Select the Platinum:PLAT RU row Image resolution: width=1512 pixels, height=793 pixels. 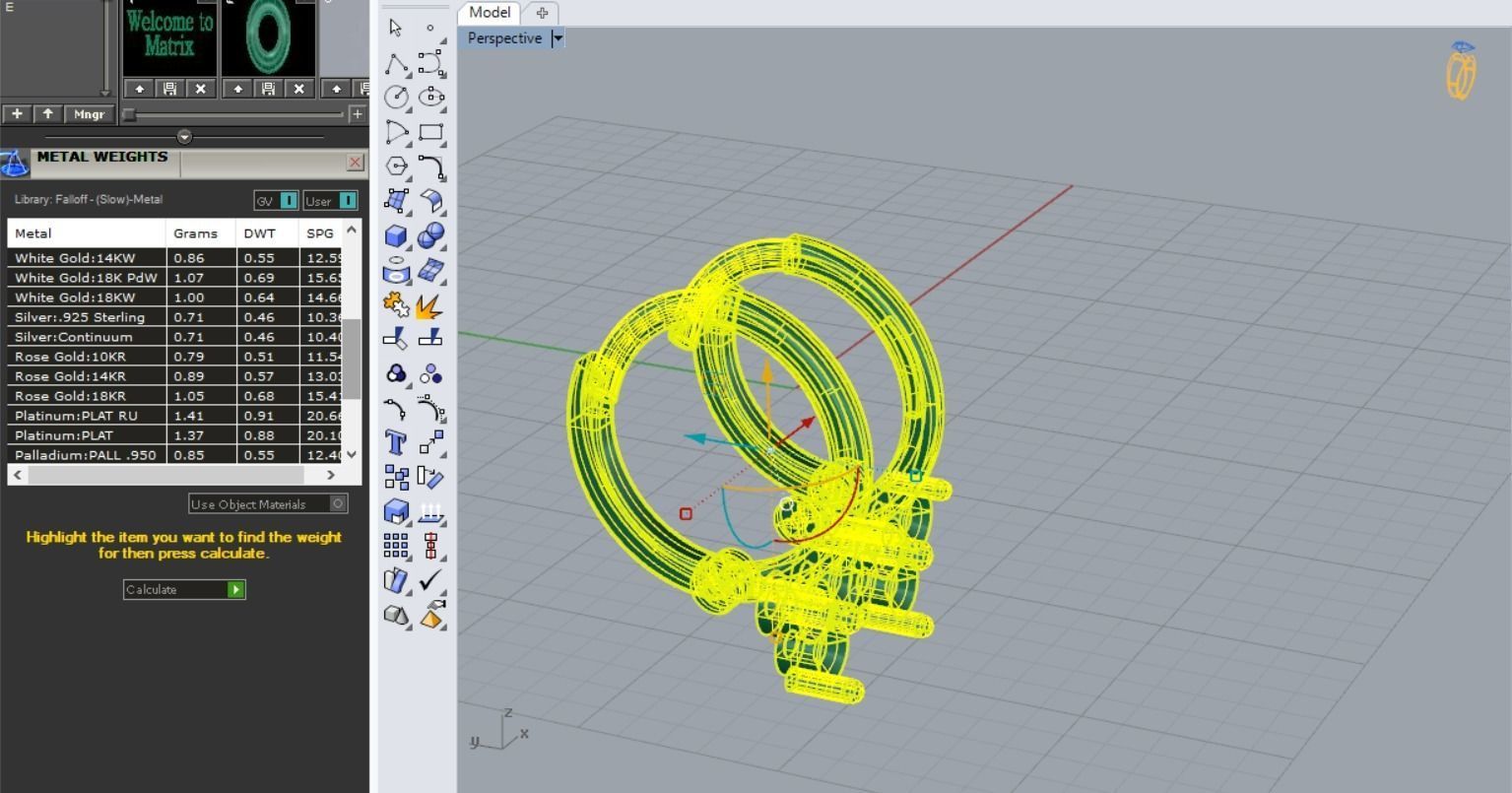click(x=174, y=416)
